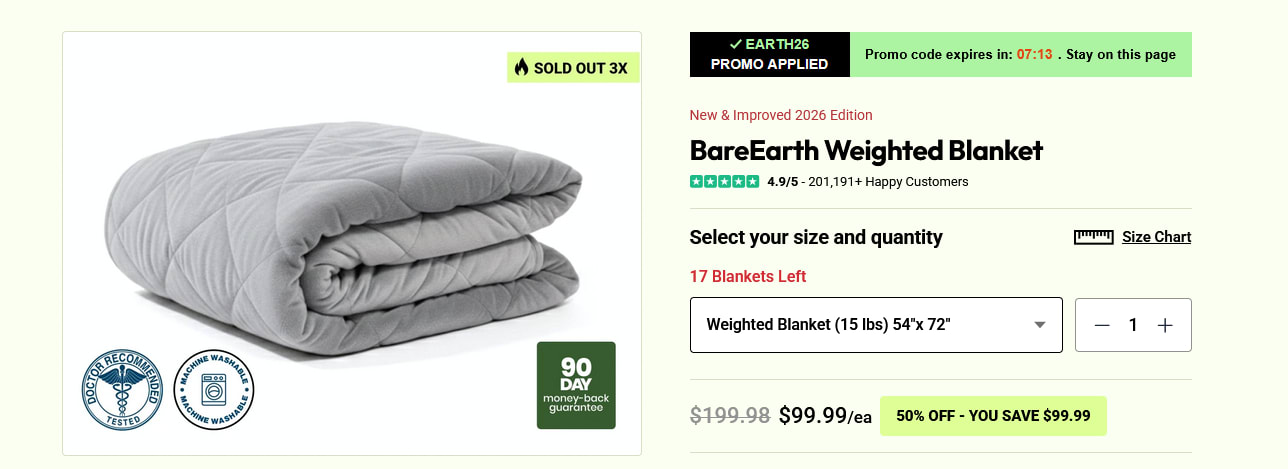
Task: Click the crossed-out $199.98 original price
Action: (x=730, y=416)
